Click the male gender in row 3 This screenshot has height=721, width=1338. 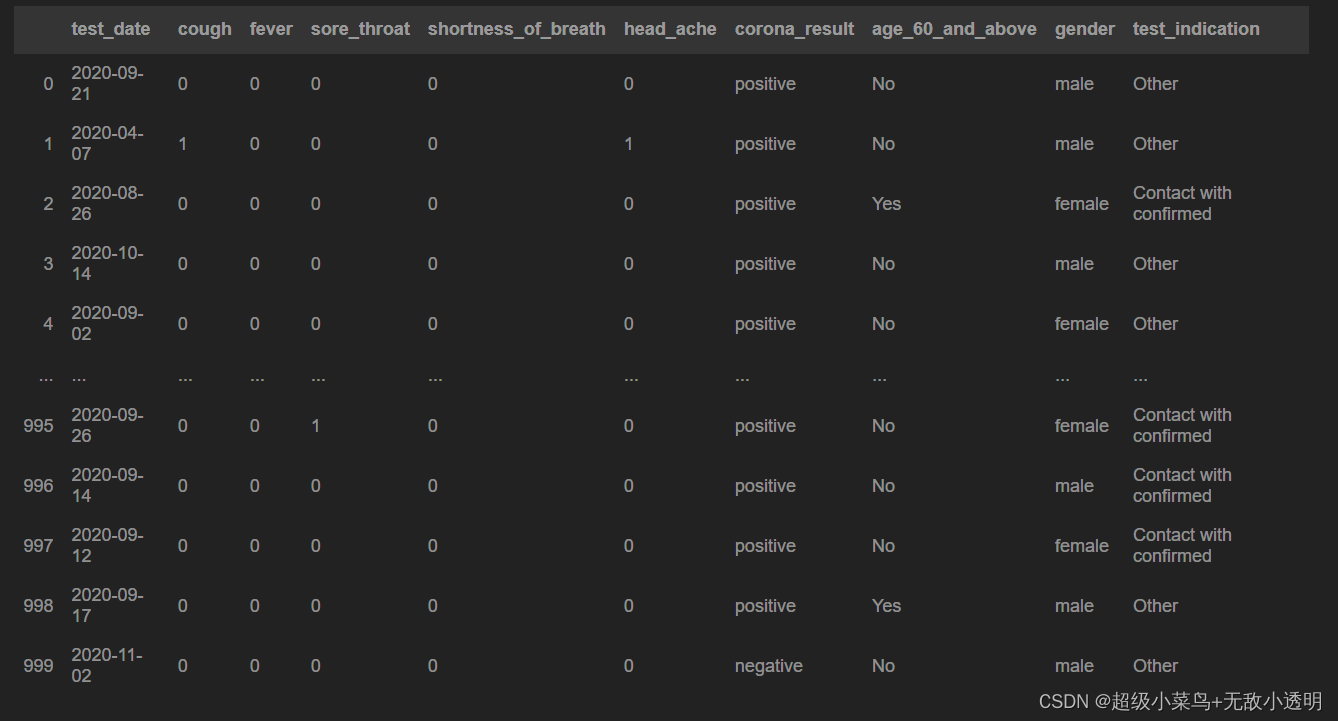[1074, 264]
